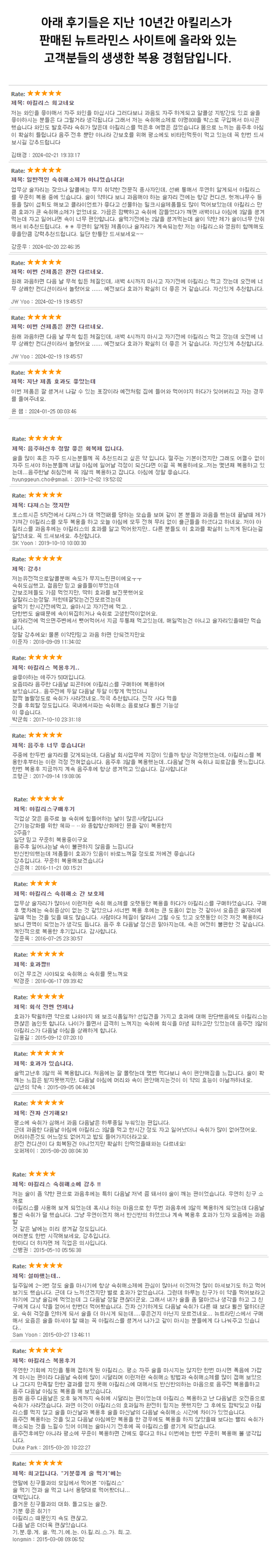
Task: Click stars on "일반적인 숙취해소제가 아니었습니다!" review
Action: pos(45,170)
